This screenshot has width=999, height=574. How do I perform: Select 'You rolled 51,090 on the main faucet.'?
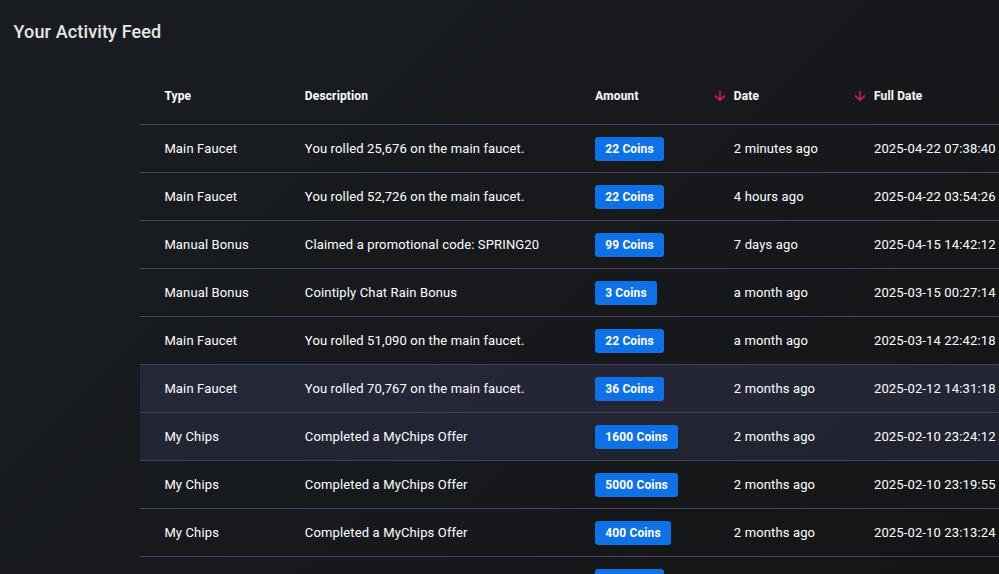click(414, 341)
